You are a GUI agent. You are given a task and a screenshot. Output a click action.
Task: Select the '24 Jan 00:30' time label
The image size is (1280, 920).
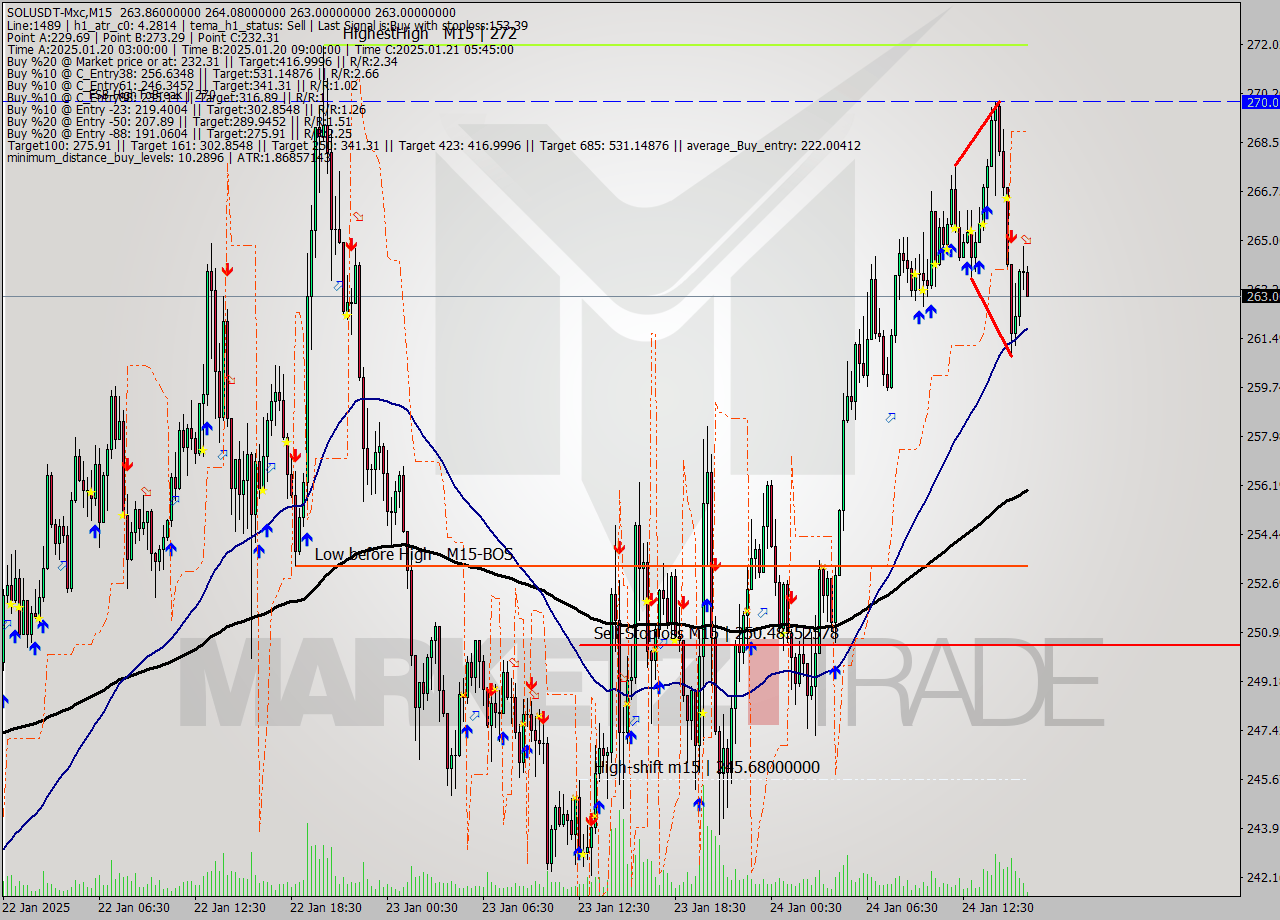point(806,908)
